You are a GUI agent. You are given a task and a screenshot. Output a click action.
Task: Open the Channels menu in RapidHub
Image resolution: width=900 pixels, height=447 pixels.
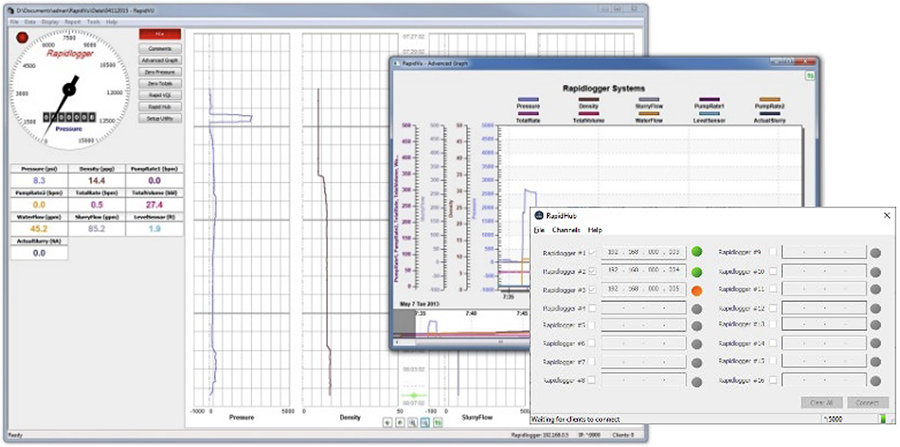[566, 230]
